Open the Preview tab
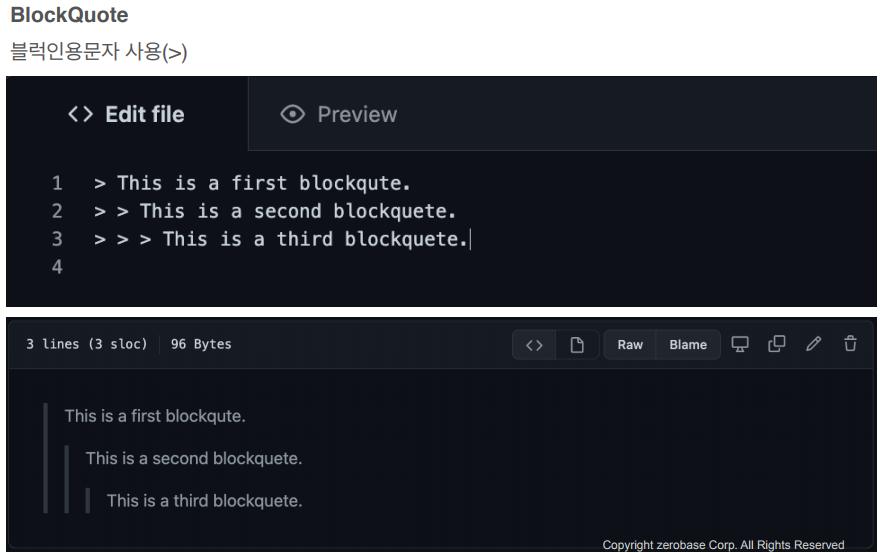Image resolution: width=881 pixels, height=553 pixels. click(x=339, y=114)
